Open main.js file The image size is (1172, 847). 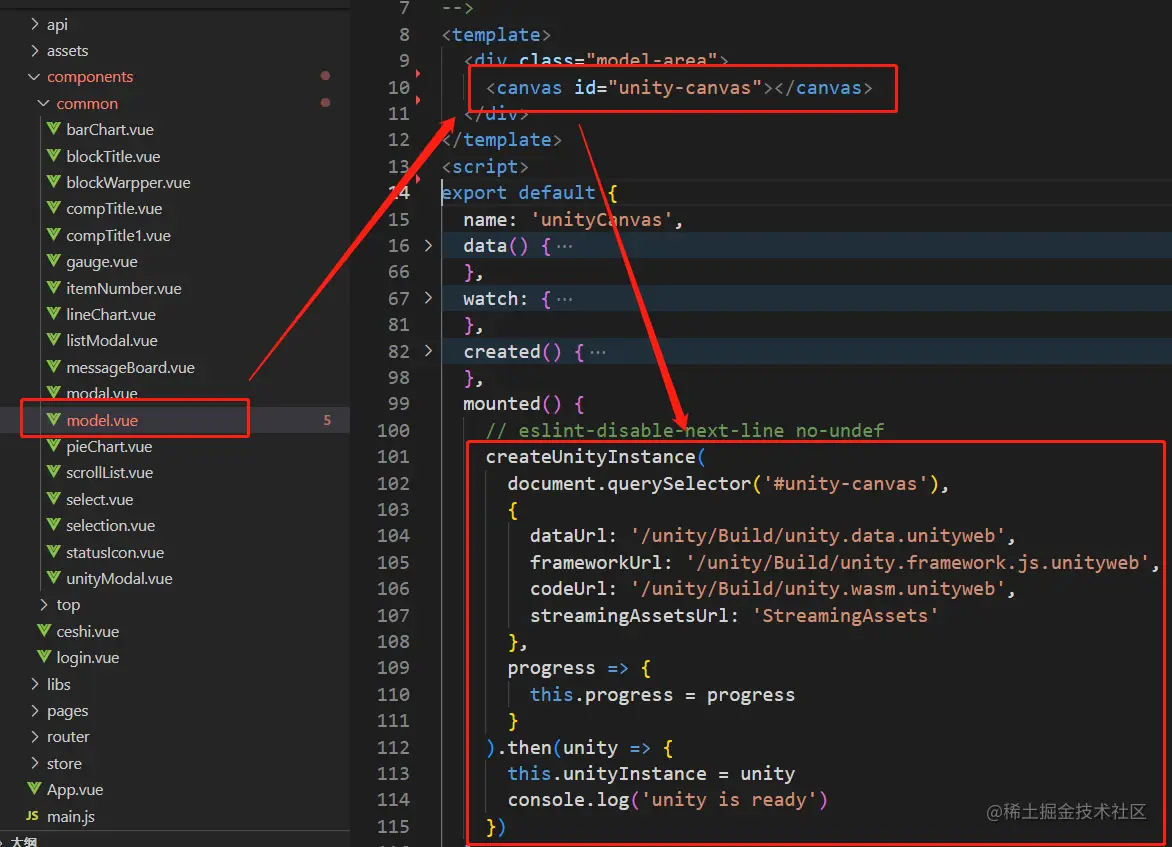70,816
